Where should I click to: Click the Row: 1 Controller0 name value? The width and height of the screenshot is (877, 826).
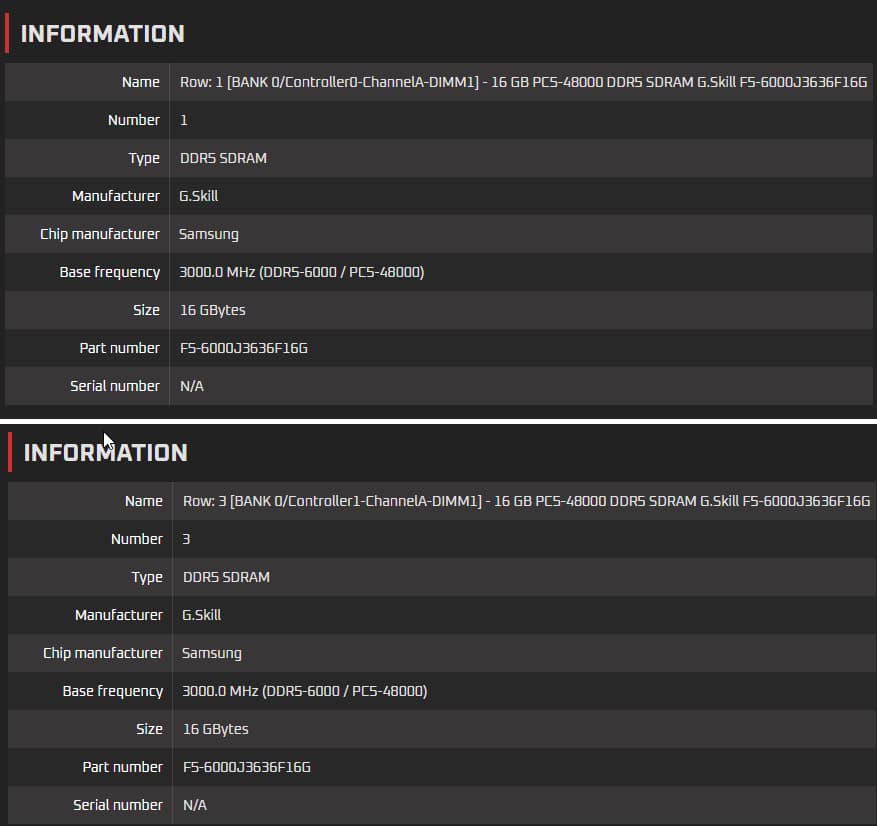pyautogui.click(x=524, y=82)
